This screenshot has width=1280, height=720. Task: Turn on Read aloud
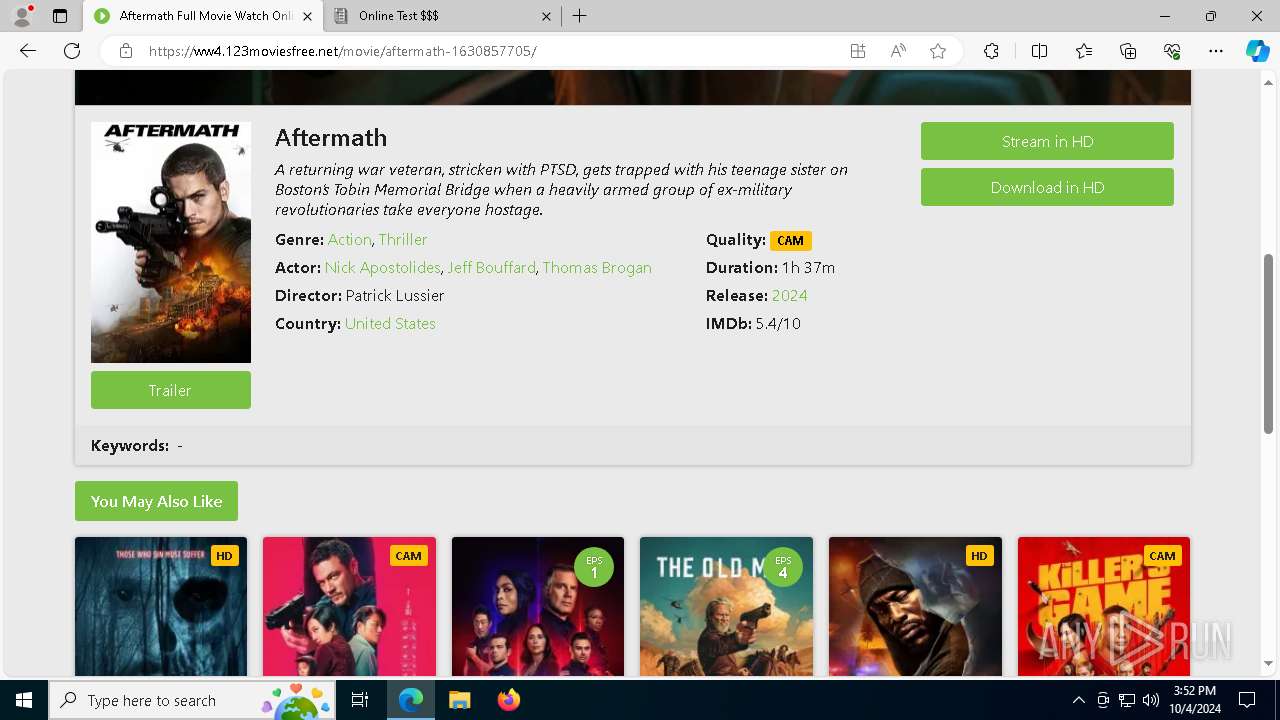[898, 51]
